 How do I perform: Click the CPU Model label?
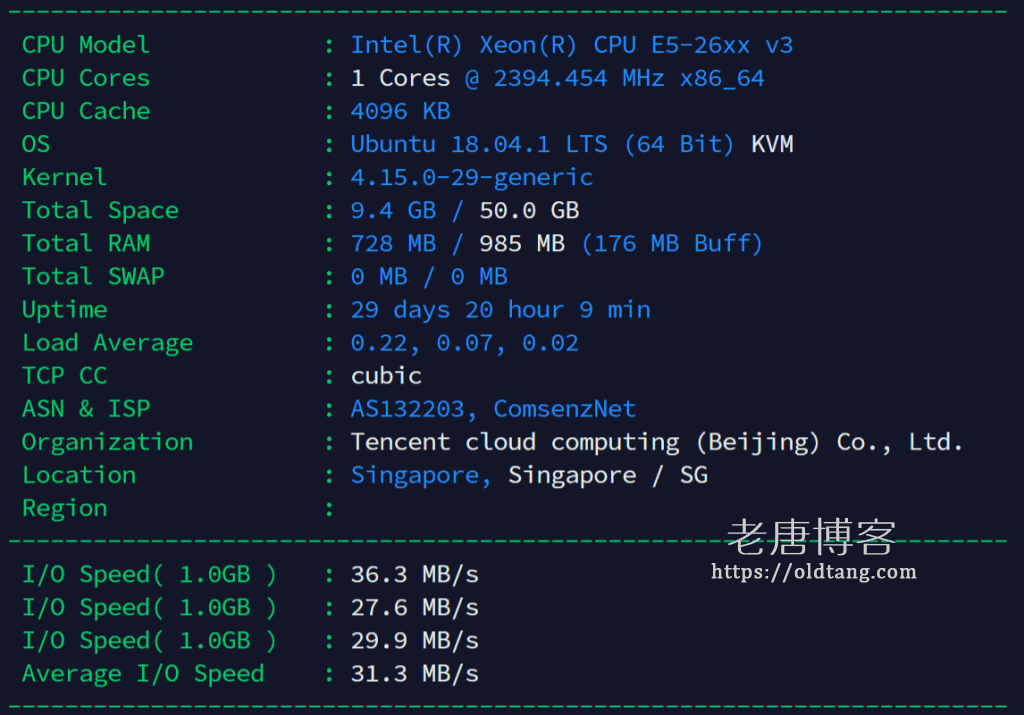(86, 45)
